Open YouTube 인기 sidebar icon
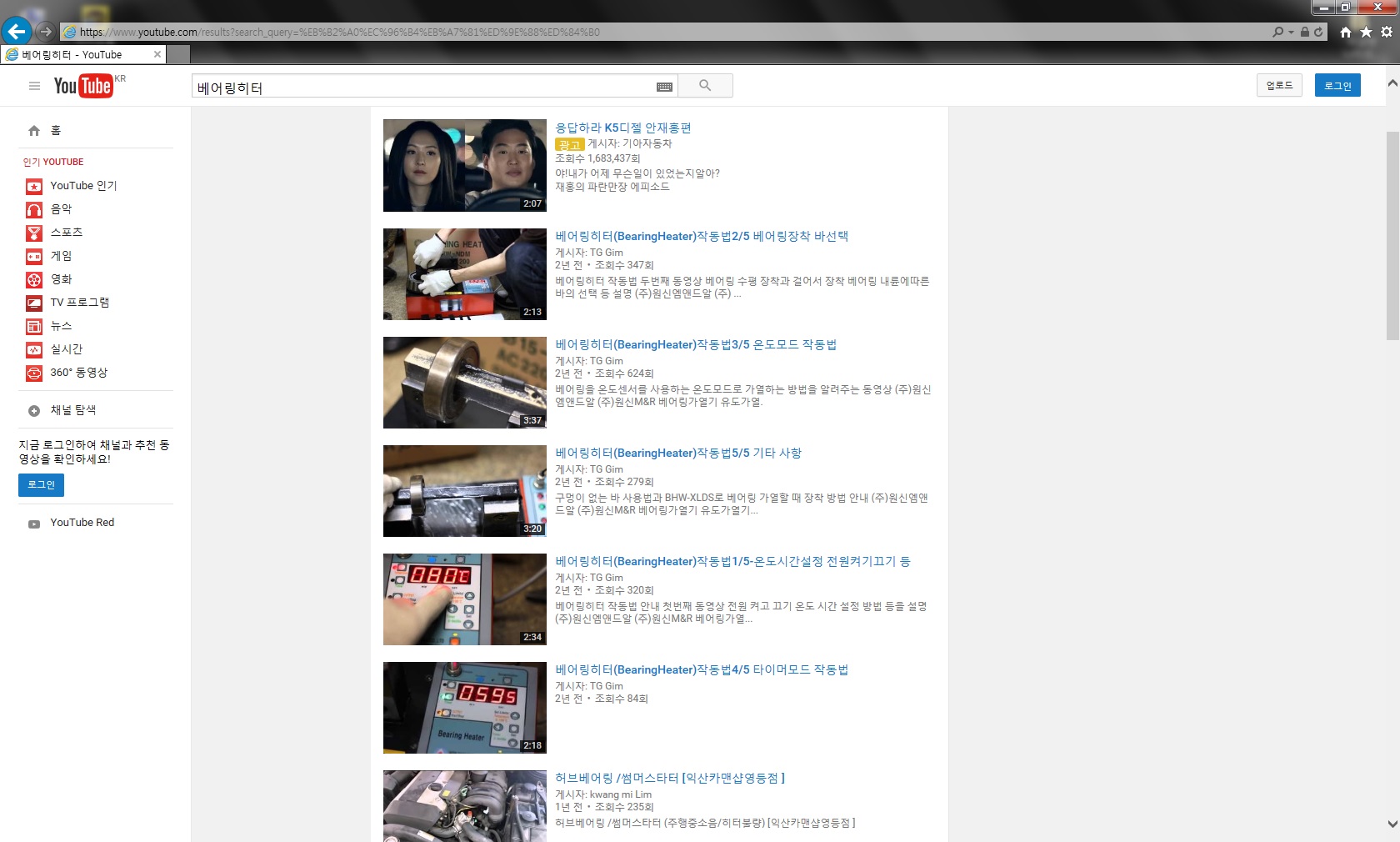The height and width of the screenshot is (842, 1400). click(34, 186)
